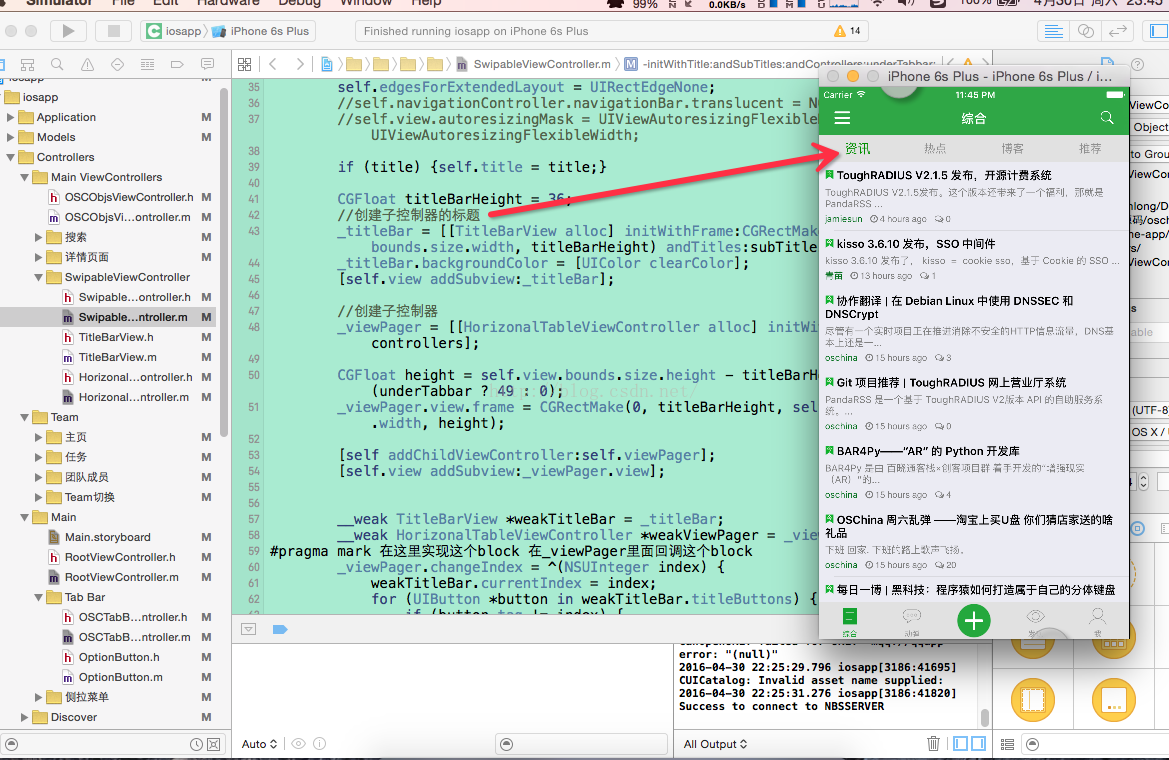Show recently modified files clock filter
The height and width of the screenshot is (760, 1169).
(x=196, y=744)
